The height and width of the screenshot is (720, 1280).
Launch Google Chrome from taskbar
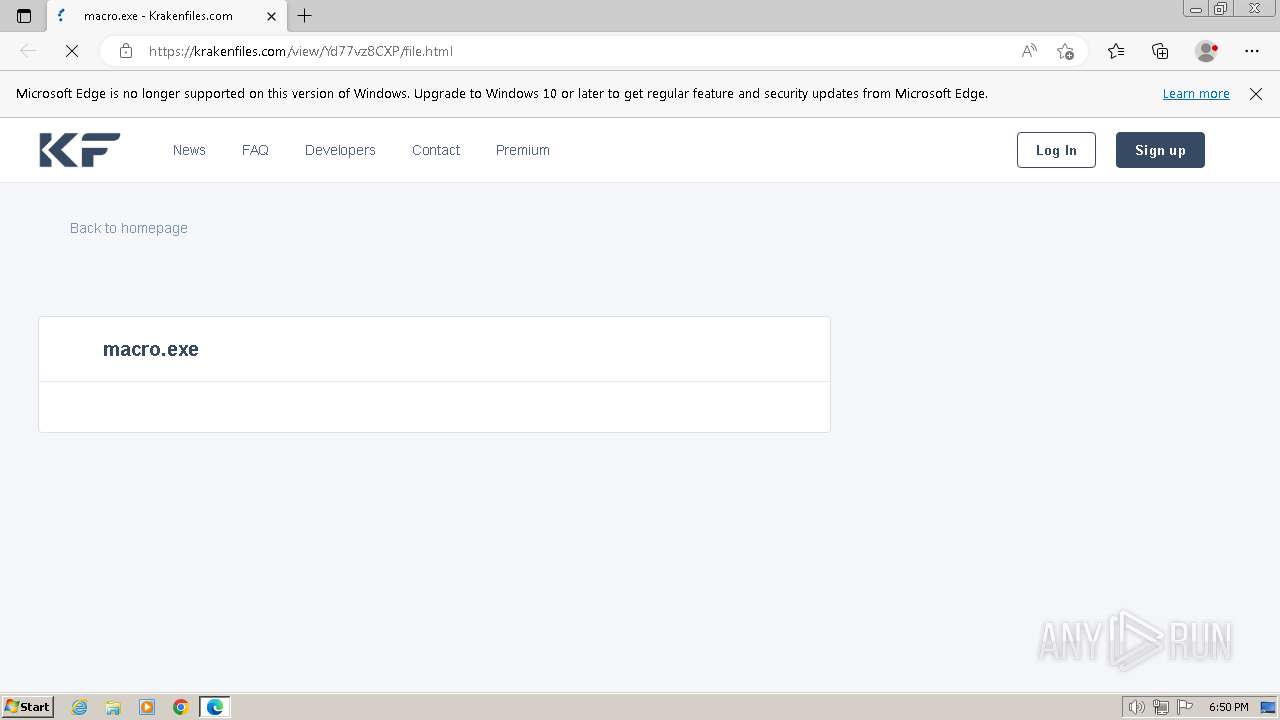click(x=181, y=707)
